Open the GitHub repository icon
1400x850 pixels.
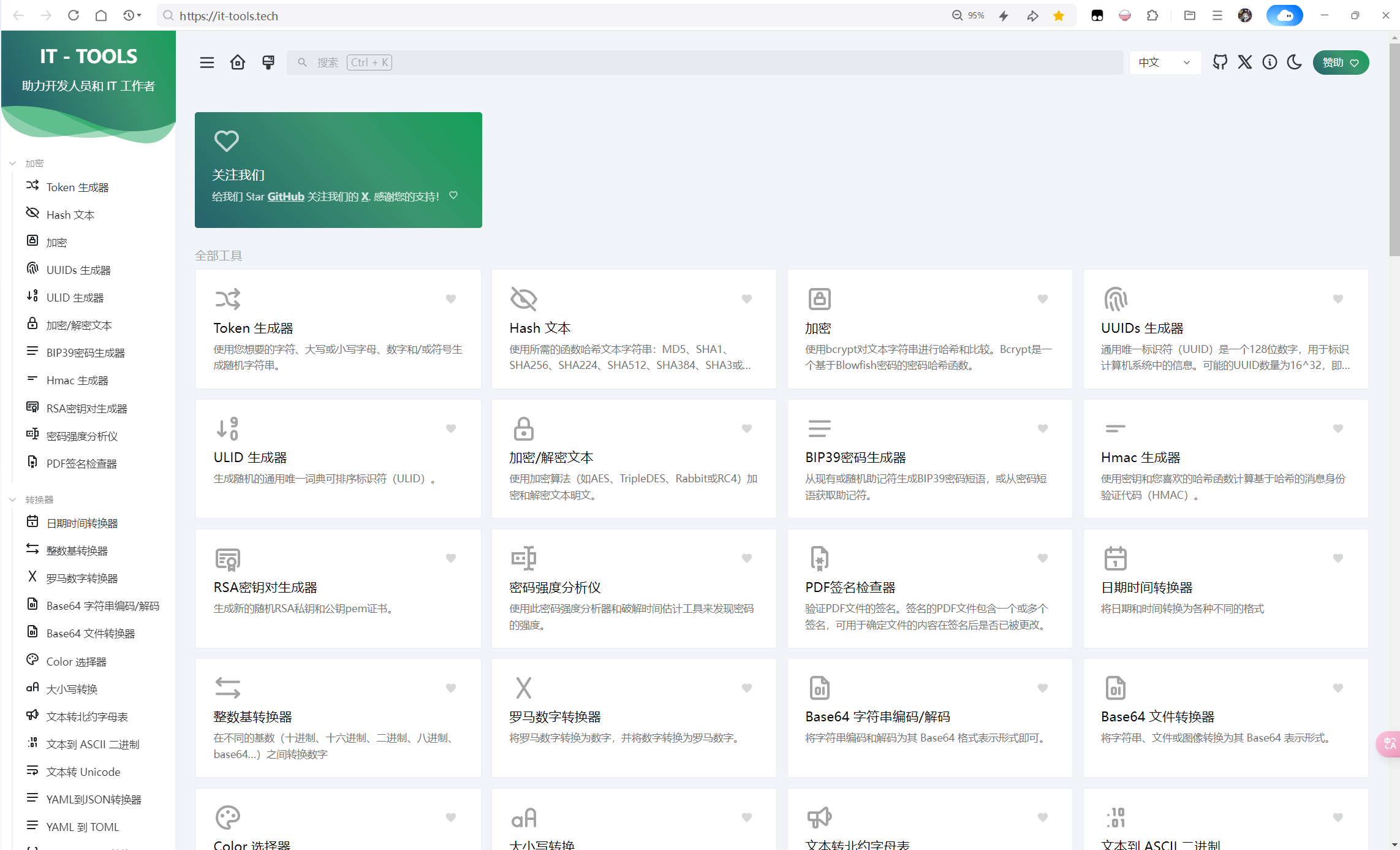coord(1220,63)
